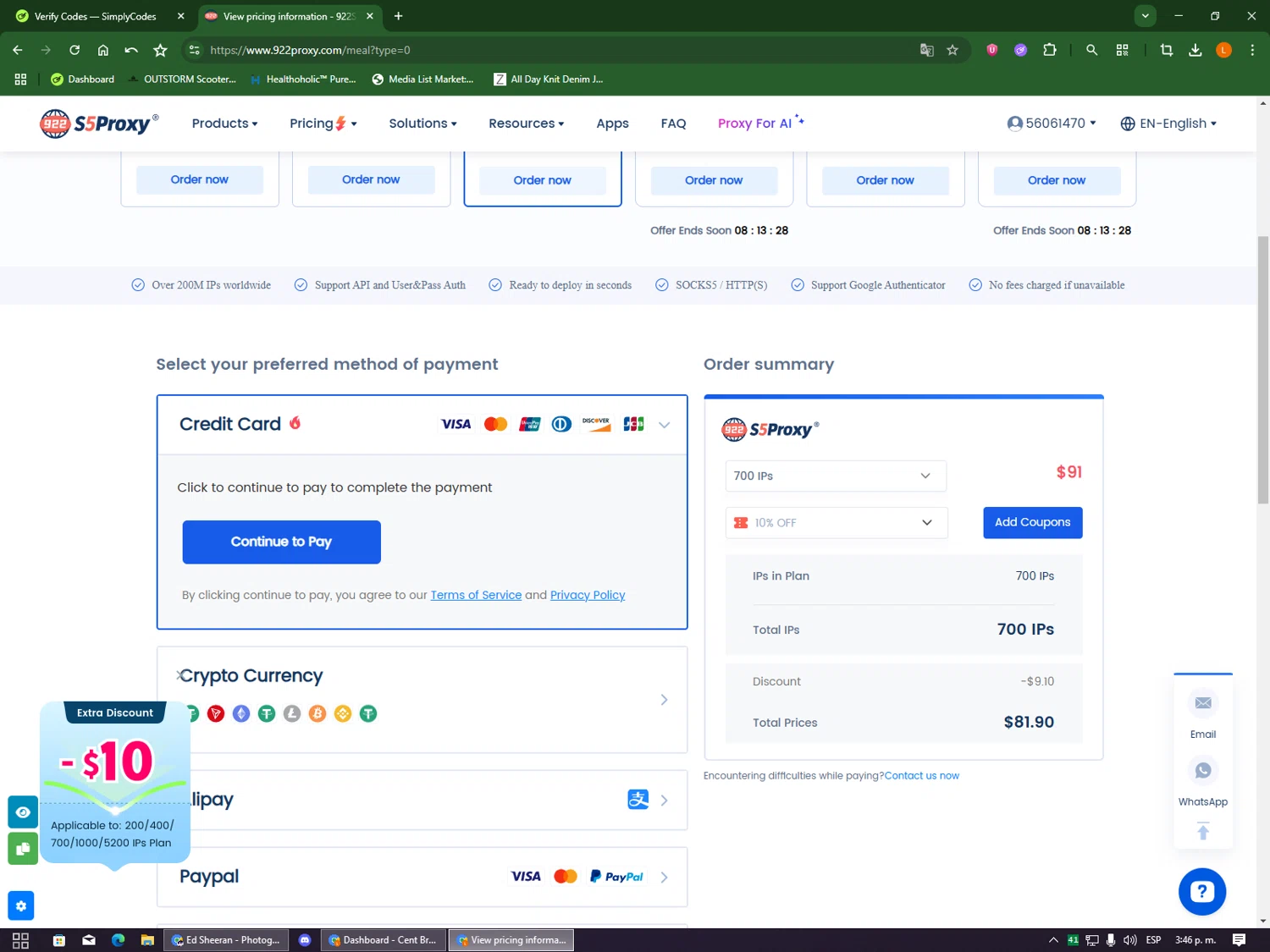Click the browser search magnifier icon
1270x952 pixels.
coord(1092,50)
